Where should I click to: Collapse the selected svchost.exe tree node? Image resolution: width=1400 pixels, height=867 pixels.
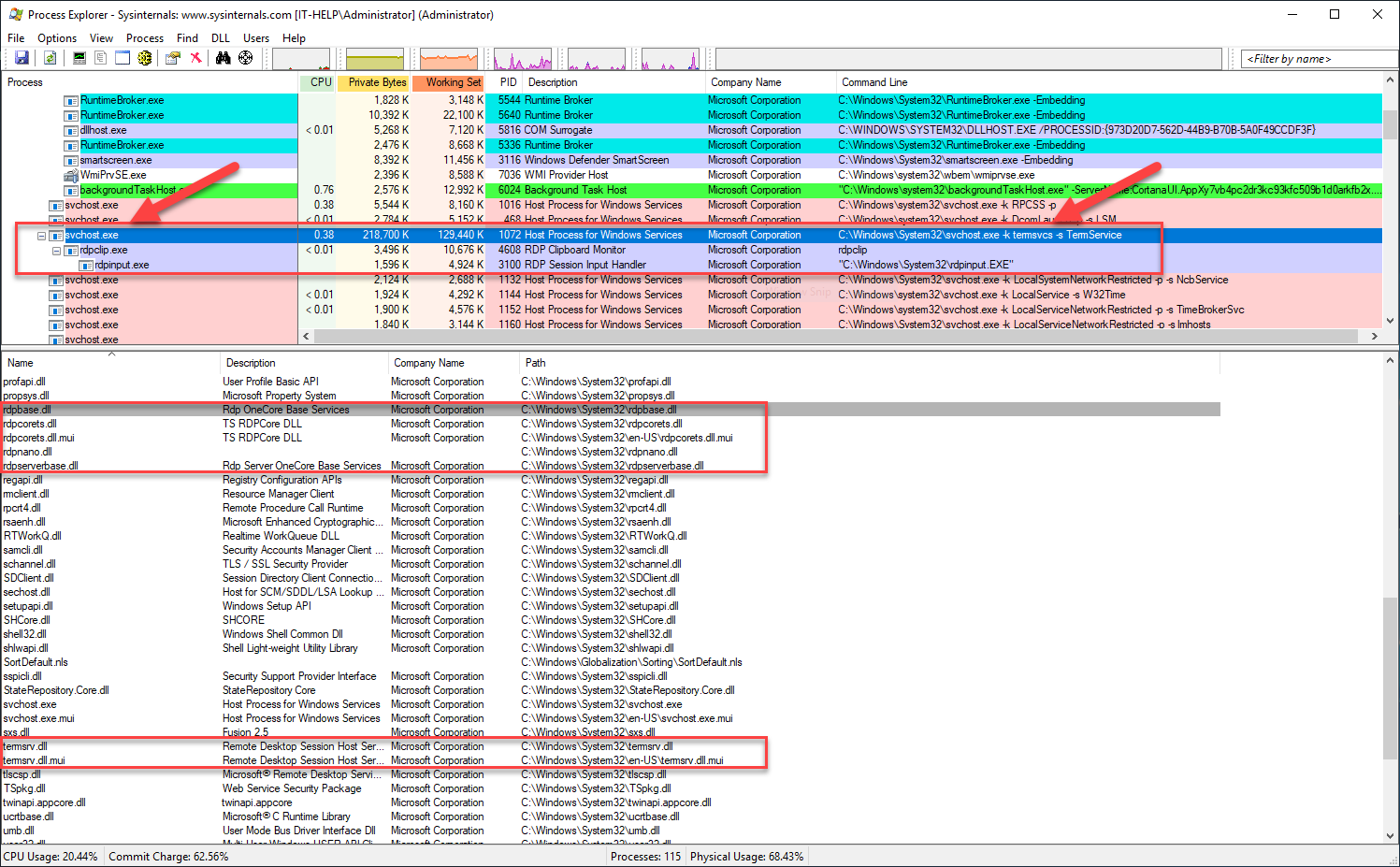[41, 236]
